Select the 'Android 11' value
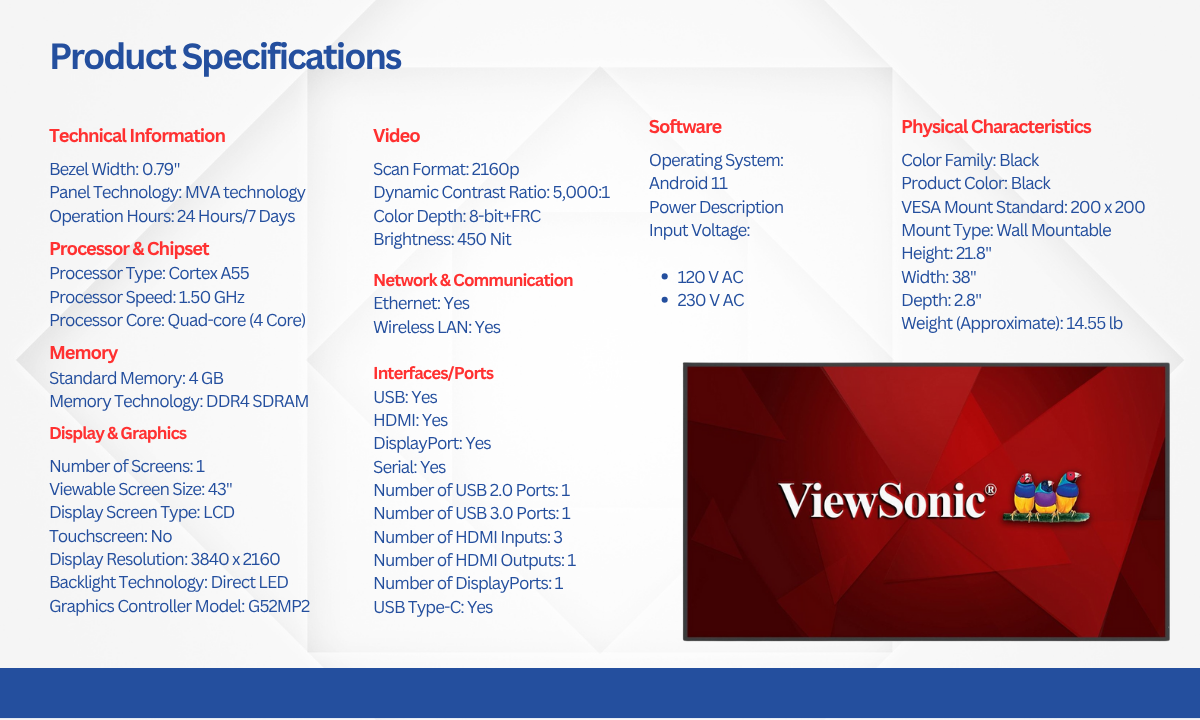 (x=688, y=183)
